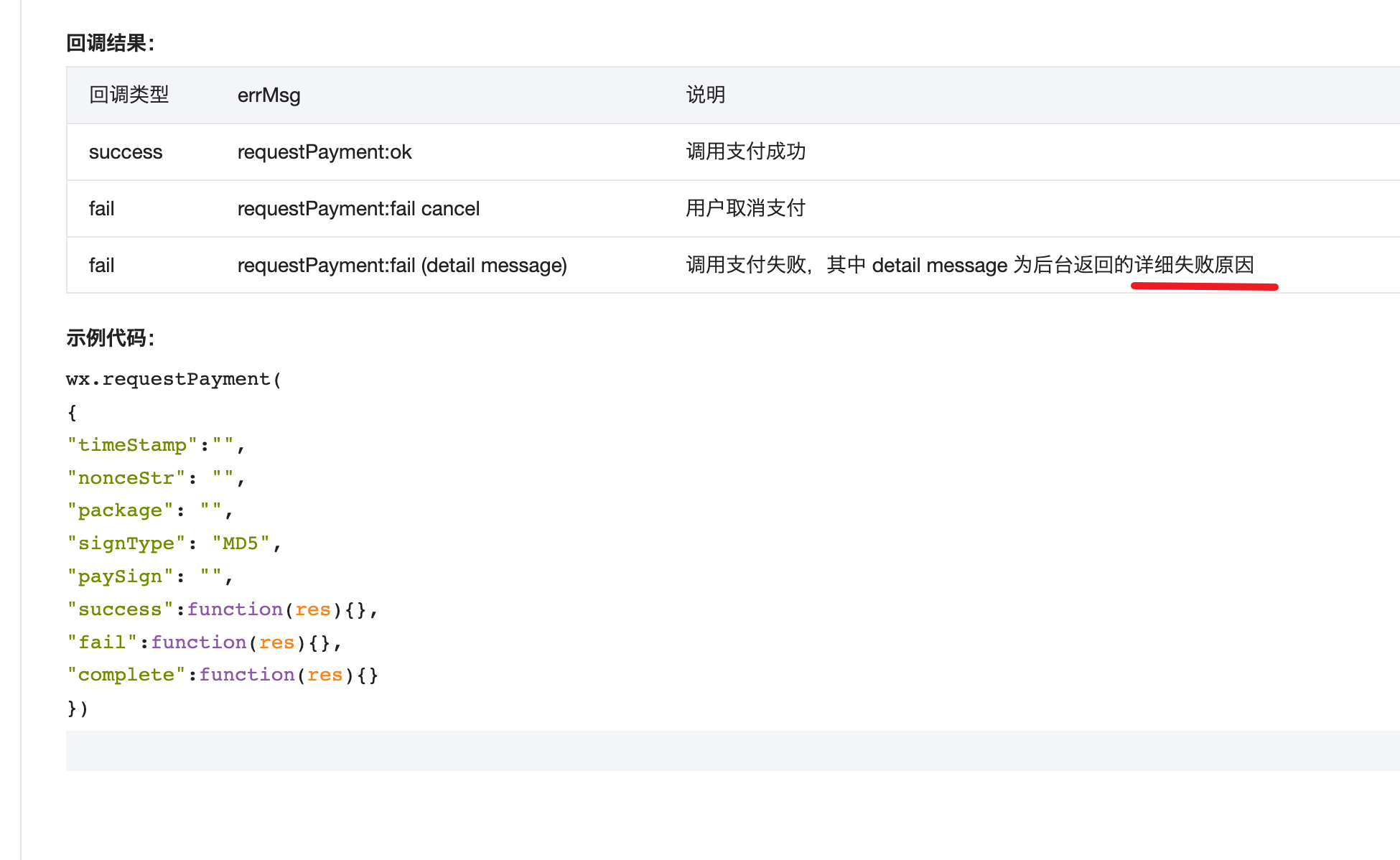1400x860 pixels.
Task: Click the "timeStamp" code line
Action: pyautogui.click(x=156, y=445)
